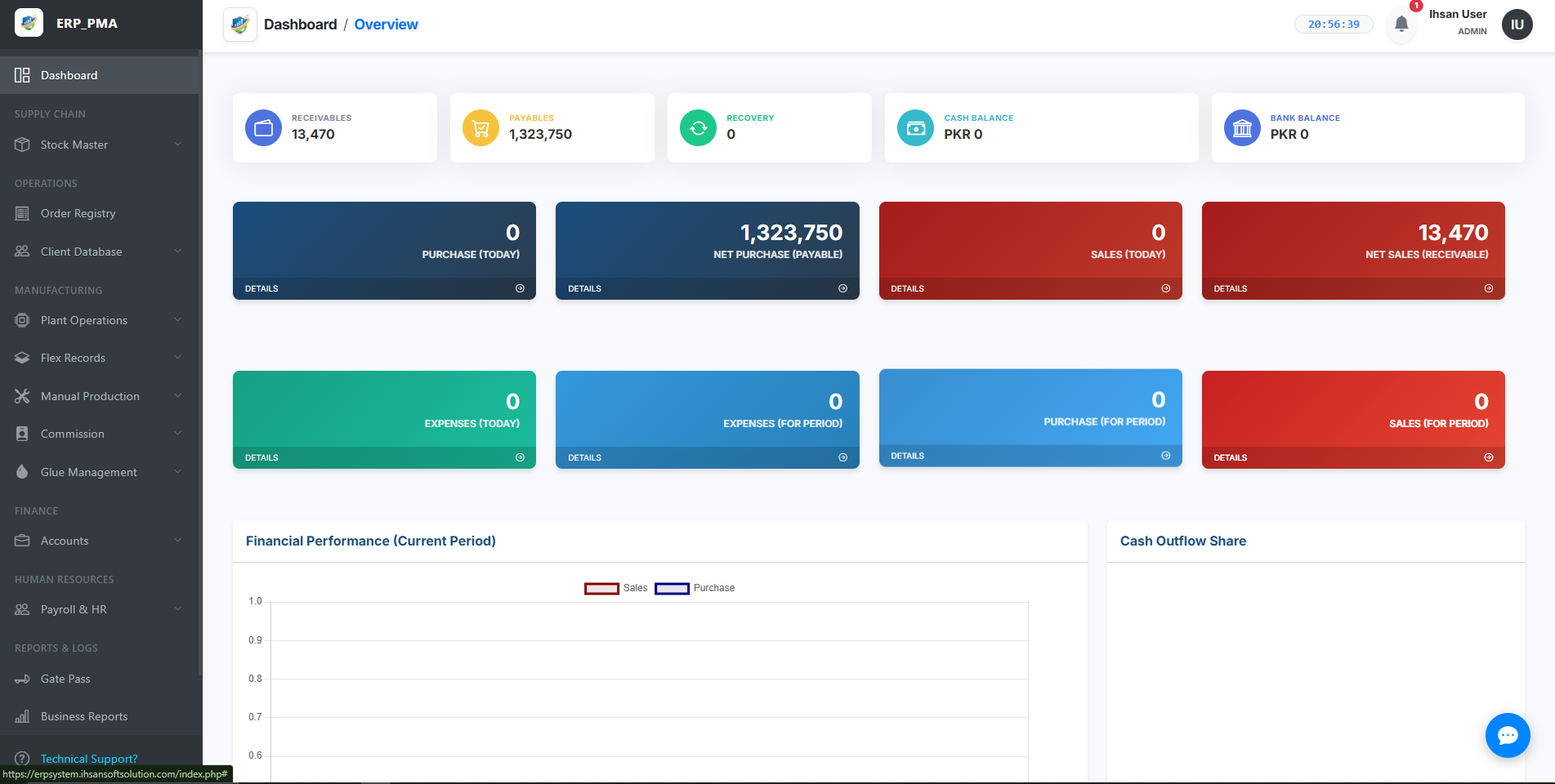Click the Overview breadcrumb link
Viewport: 1555px width, 784px height.
[x=386, y=24]
